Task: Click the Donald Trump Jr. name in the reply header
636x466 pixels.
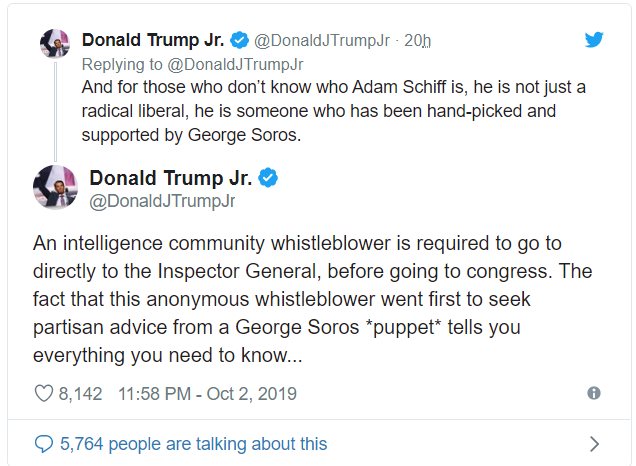Action: (153, 41)
